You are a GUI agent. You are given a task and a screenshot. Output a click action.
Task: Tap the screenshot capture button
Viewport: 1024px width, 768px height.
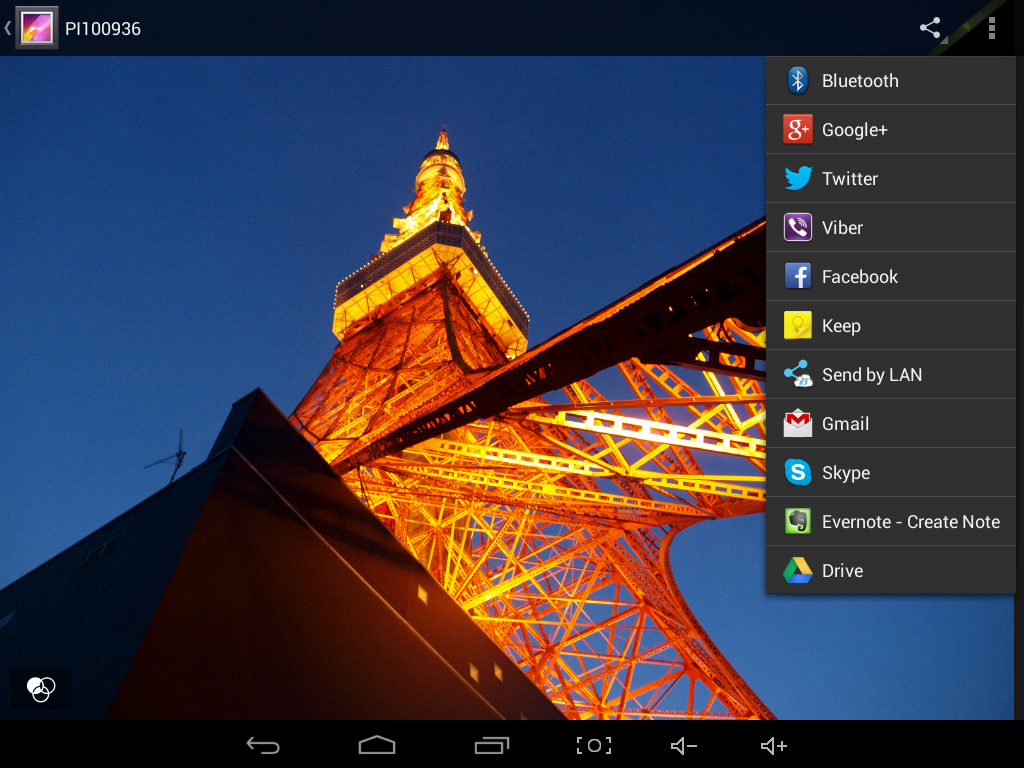coord(593,745)
